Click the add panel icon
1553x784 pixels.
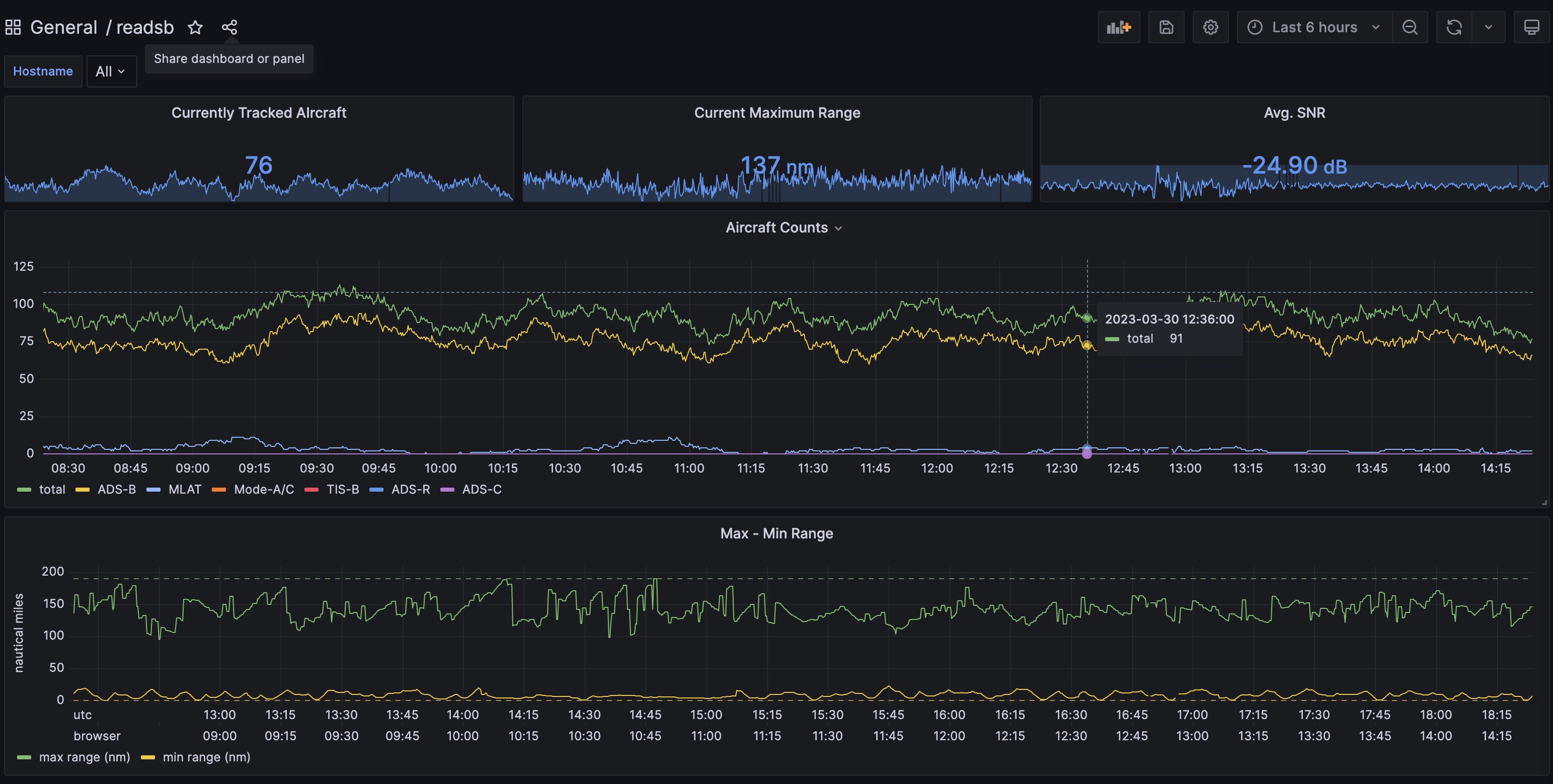pyautogui.click(x=1118, y=27)
